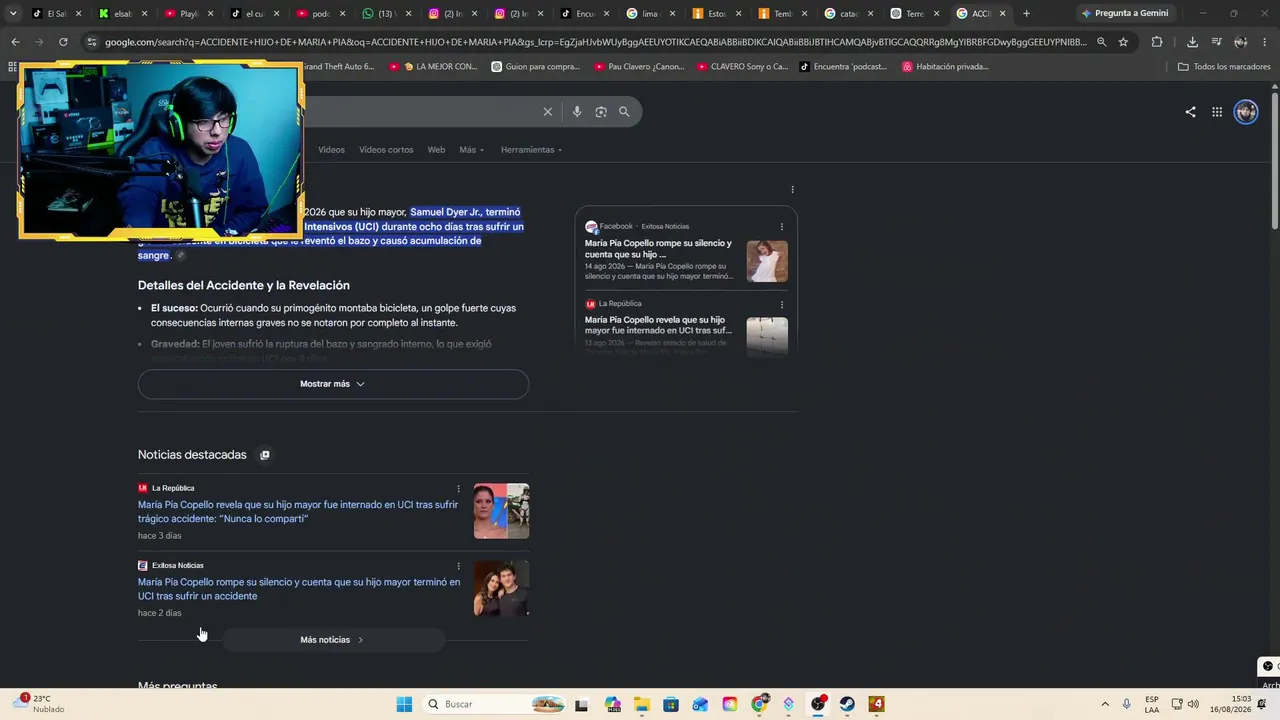Open the icon beside Noticias destacadas heading

[265, 455]
